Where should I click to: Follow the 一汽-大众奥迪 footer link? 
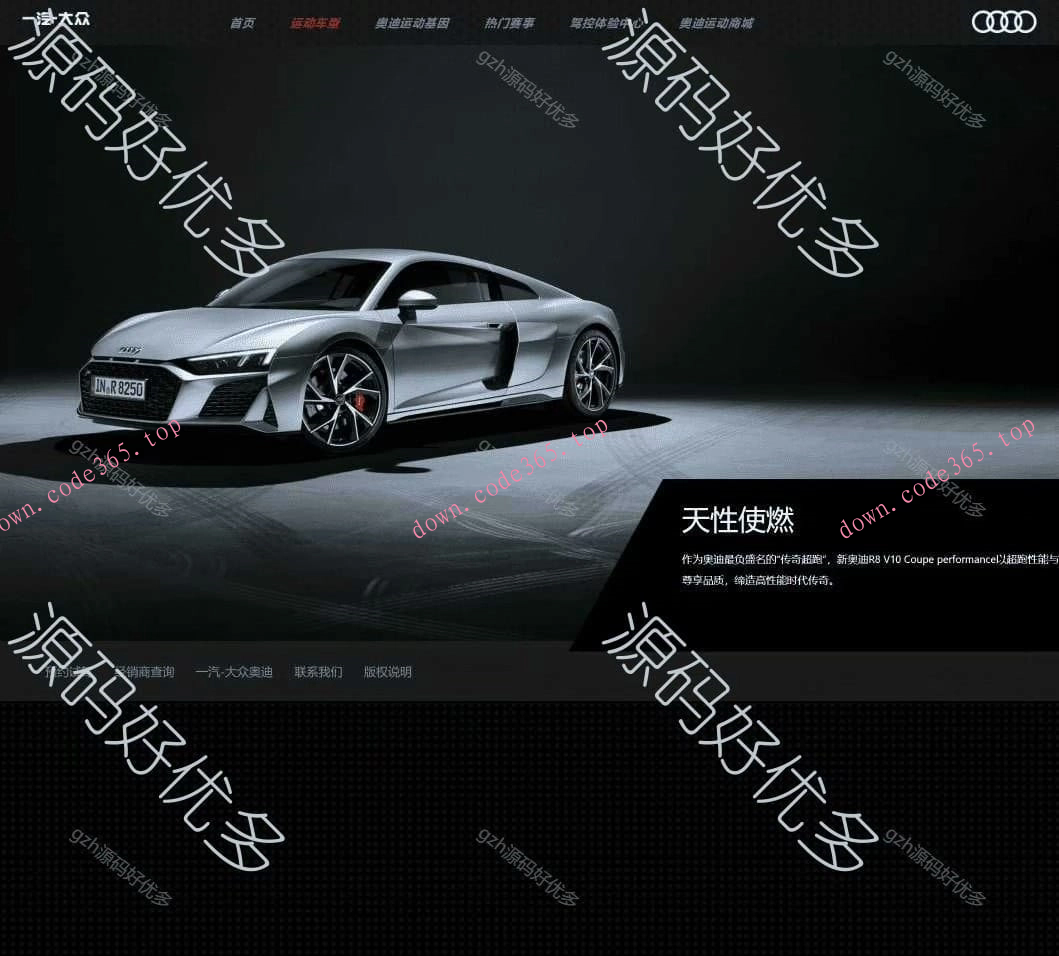tap(234, 672)
